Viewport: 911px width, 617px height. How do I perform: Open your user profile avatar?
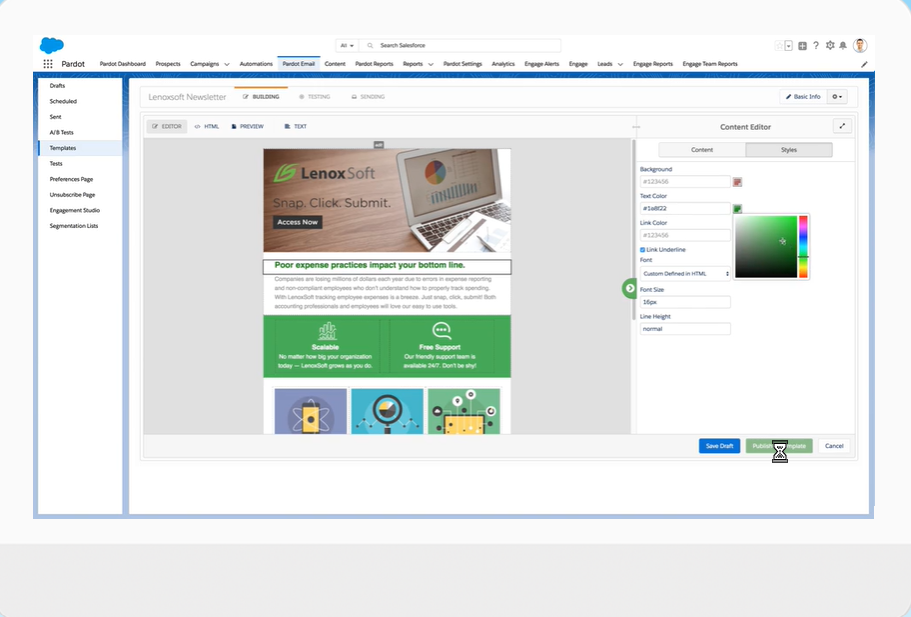[859, 45]
